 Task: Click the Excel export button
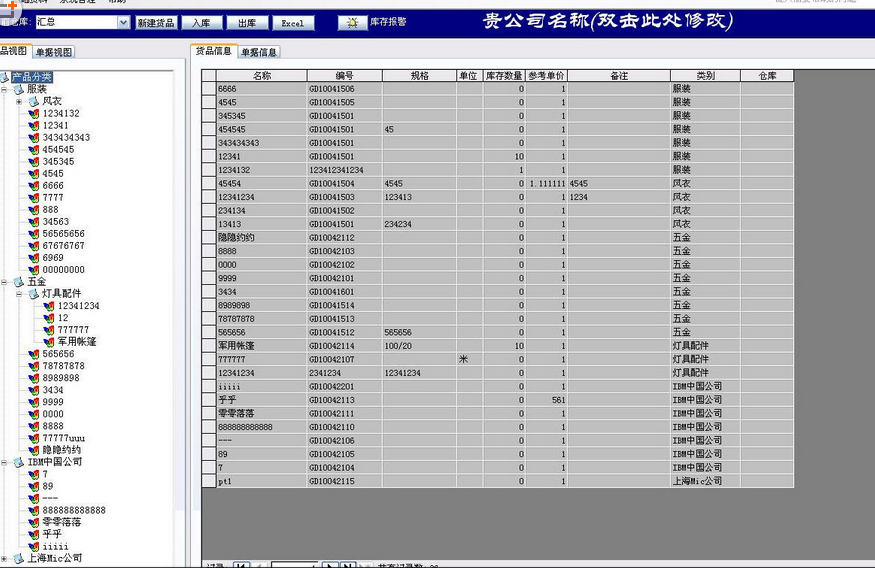[293, 23]
